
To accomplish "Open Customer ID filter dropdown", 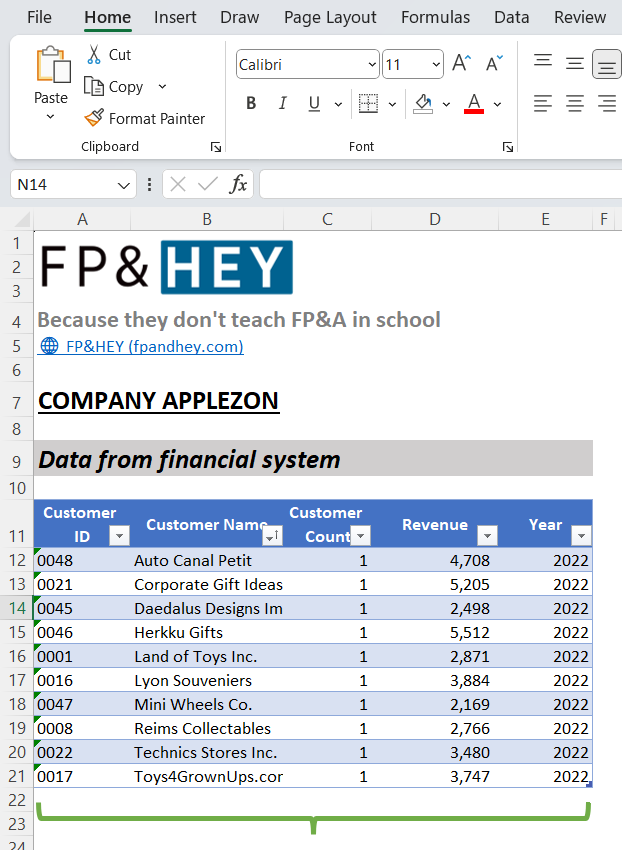I will pos(119,536).
